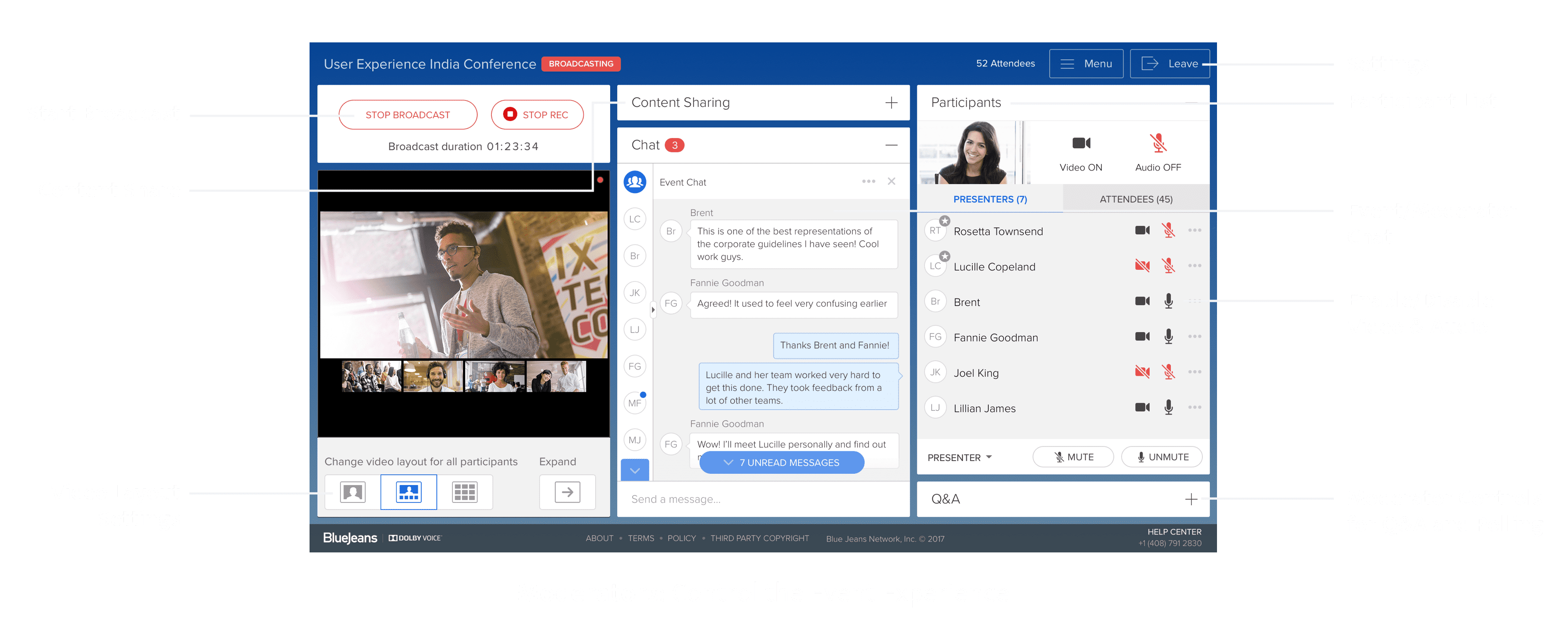1568x632 pixels.
Task: Open the Event Chat group icon
Action: [635, 182]
